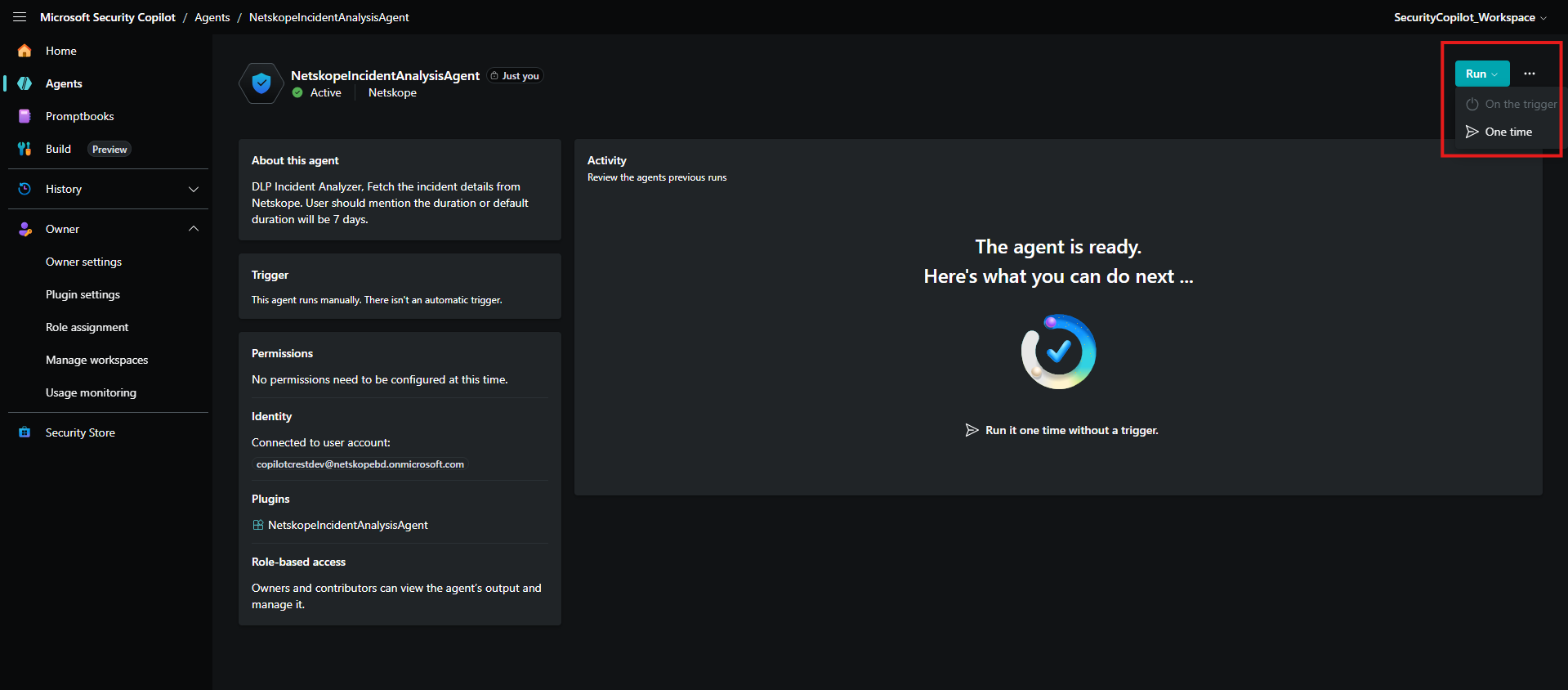
Task: Click the Identity heading
Action: [x=271, y=416]
